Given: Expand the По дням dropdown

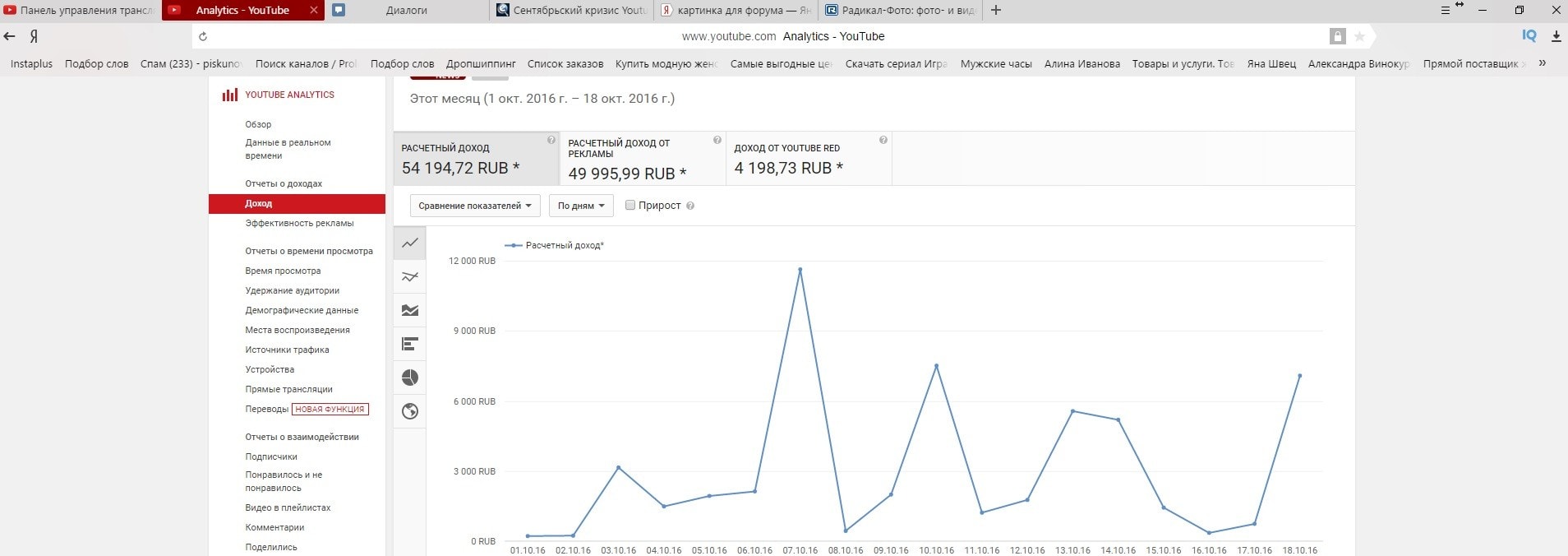Looking at the screenshot, I should (581, 206).
